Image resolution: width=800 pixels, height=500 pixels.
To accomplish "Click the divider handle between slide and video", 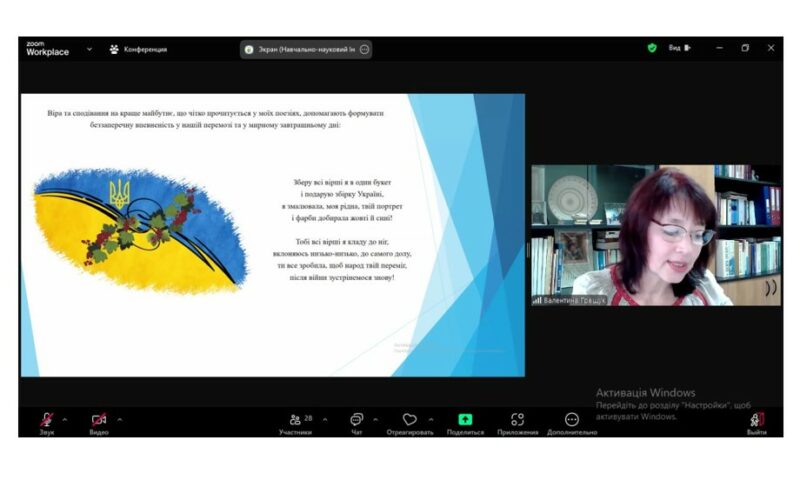I will (527, 250).
